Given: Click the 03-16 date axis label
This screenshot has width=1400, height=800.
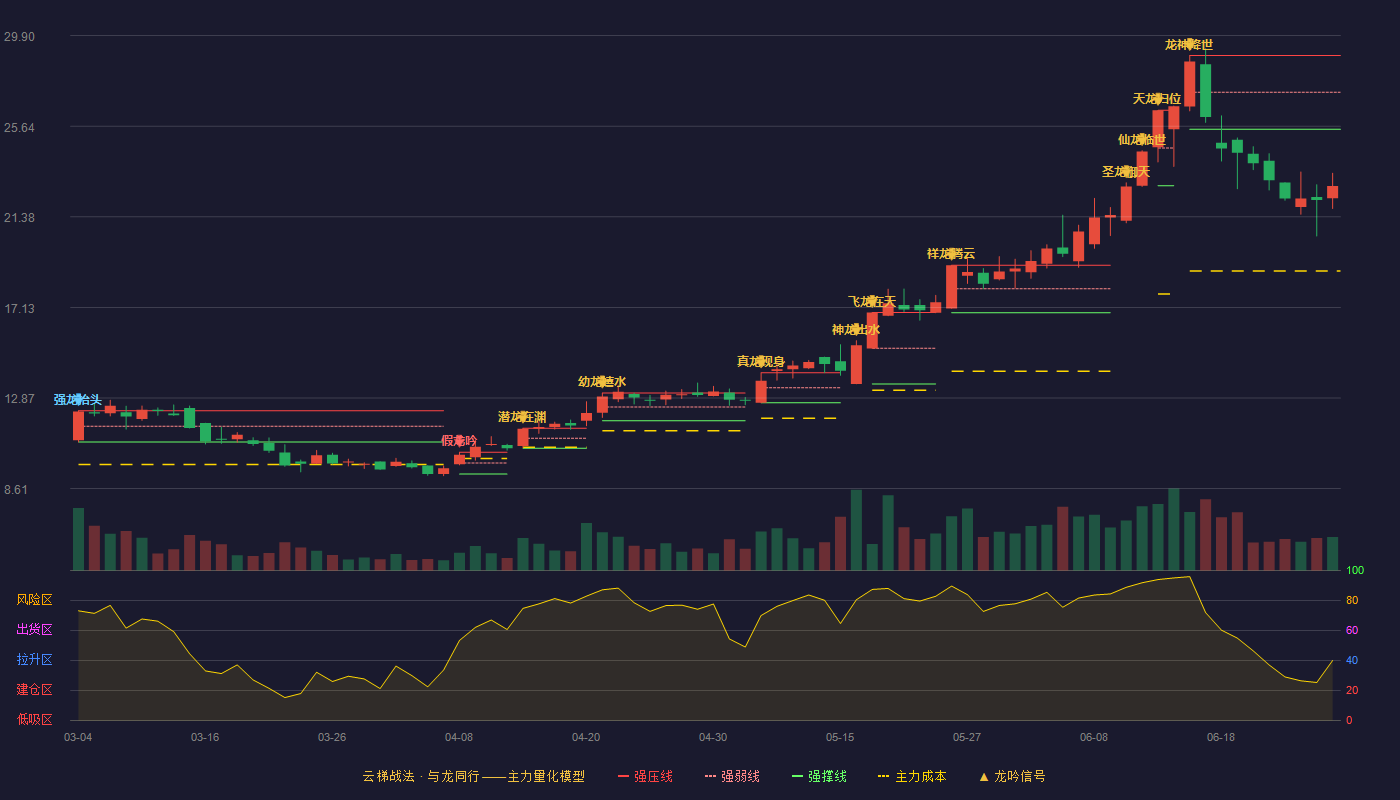Looking at the screenshot, I should point(205,737).
